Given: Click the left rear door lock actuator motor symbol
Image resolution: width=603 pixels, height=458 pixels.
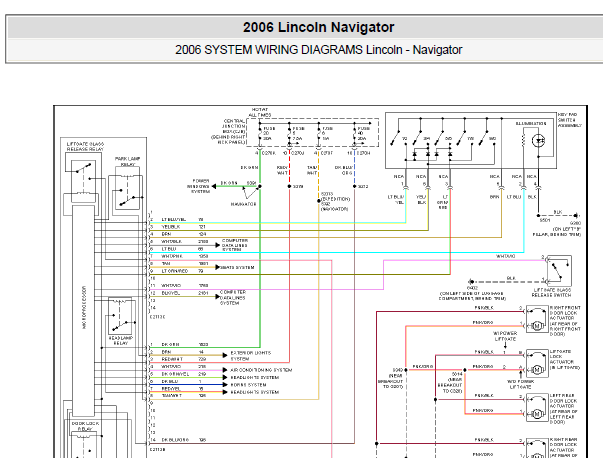Looking at the screenshot, I should (537, 414).
